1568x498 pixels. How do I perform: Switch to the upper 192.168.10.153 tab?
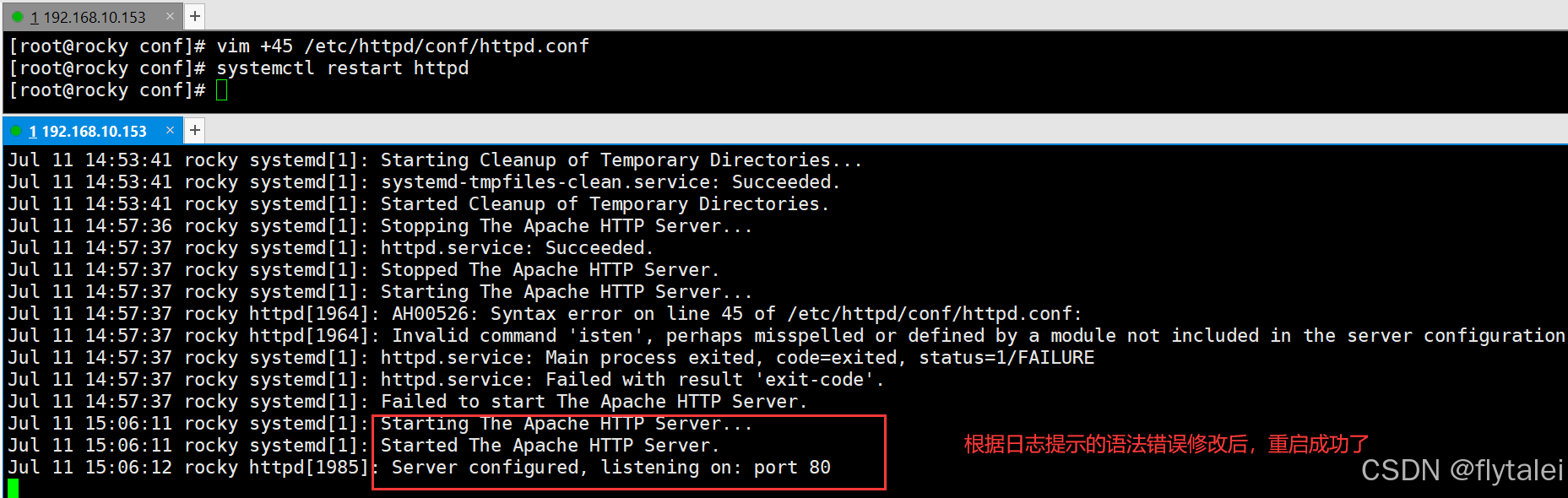pyautogui.click(x=89, y=17)
